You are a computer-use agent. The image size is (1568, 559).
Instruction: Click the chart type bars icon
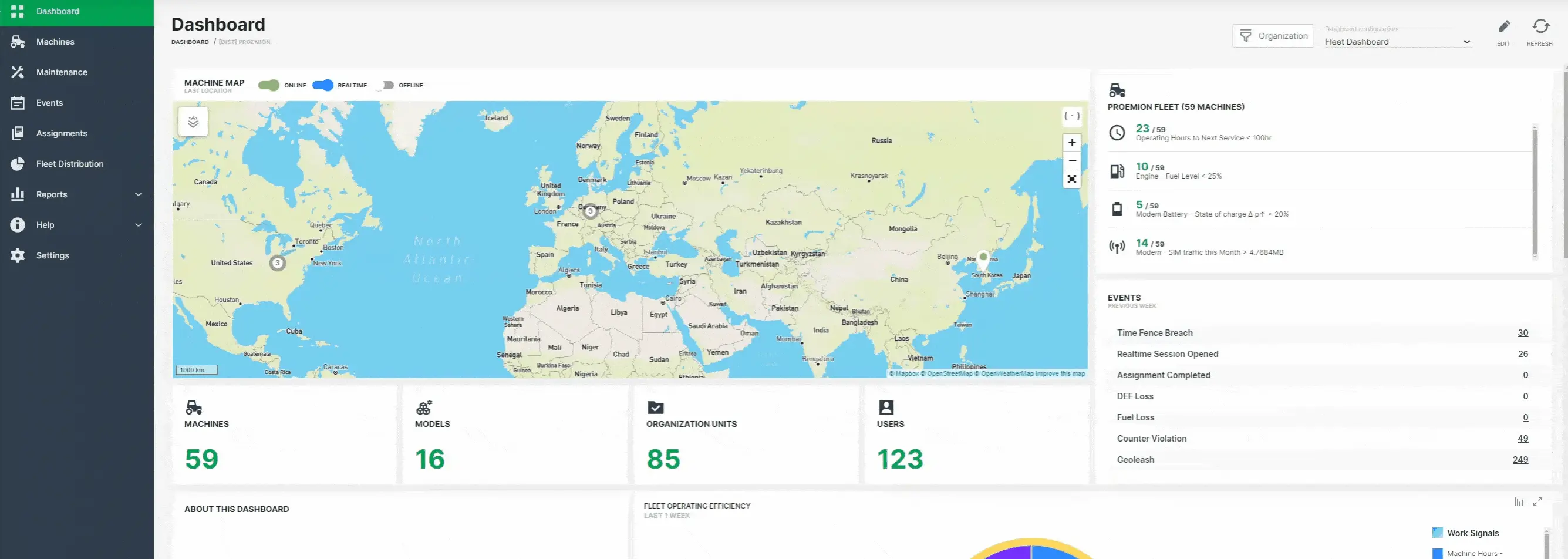click(x=1518, y=502)
